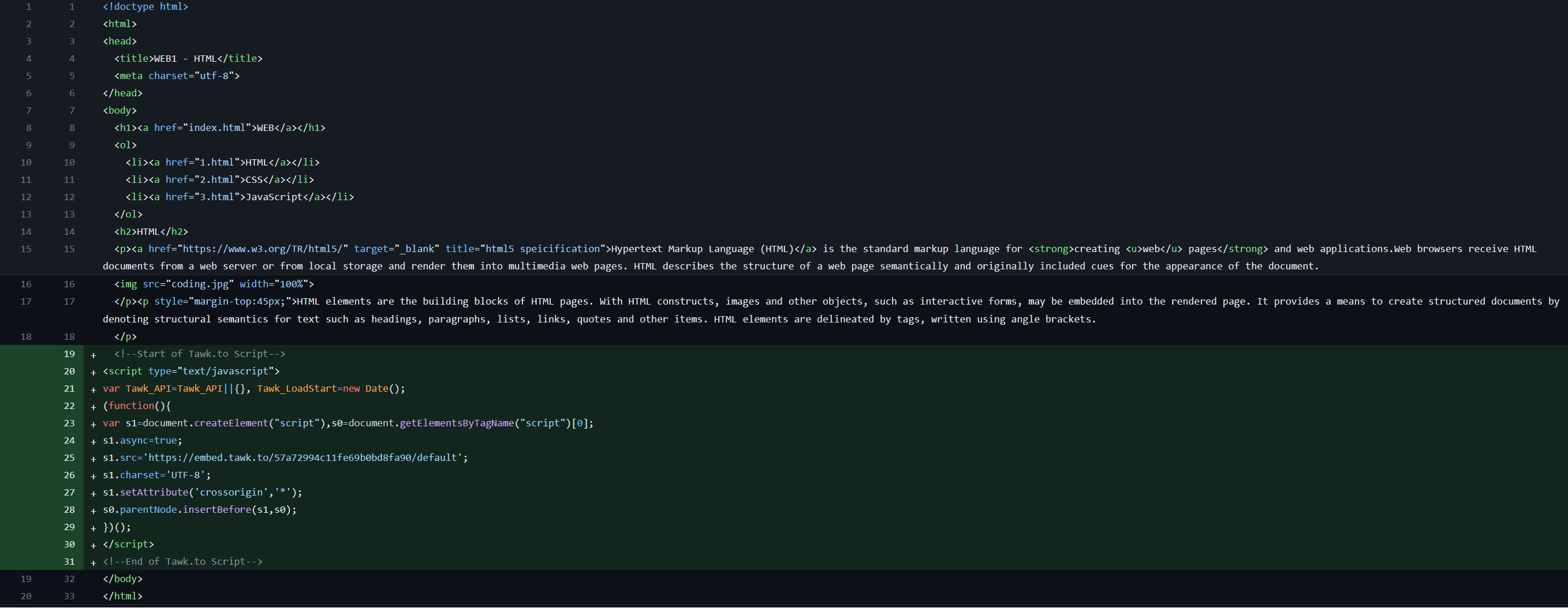Click the opening body tag line 7
The height and width of the screenshot is (608, 1568).
[120, 111]
